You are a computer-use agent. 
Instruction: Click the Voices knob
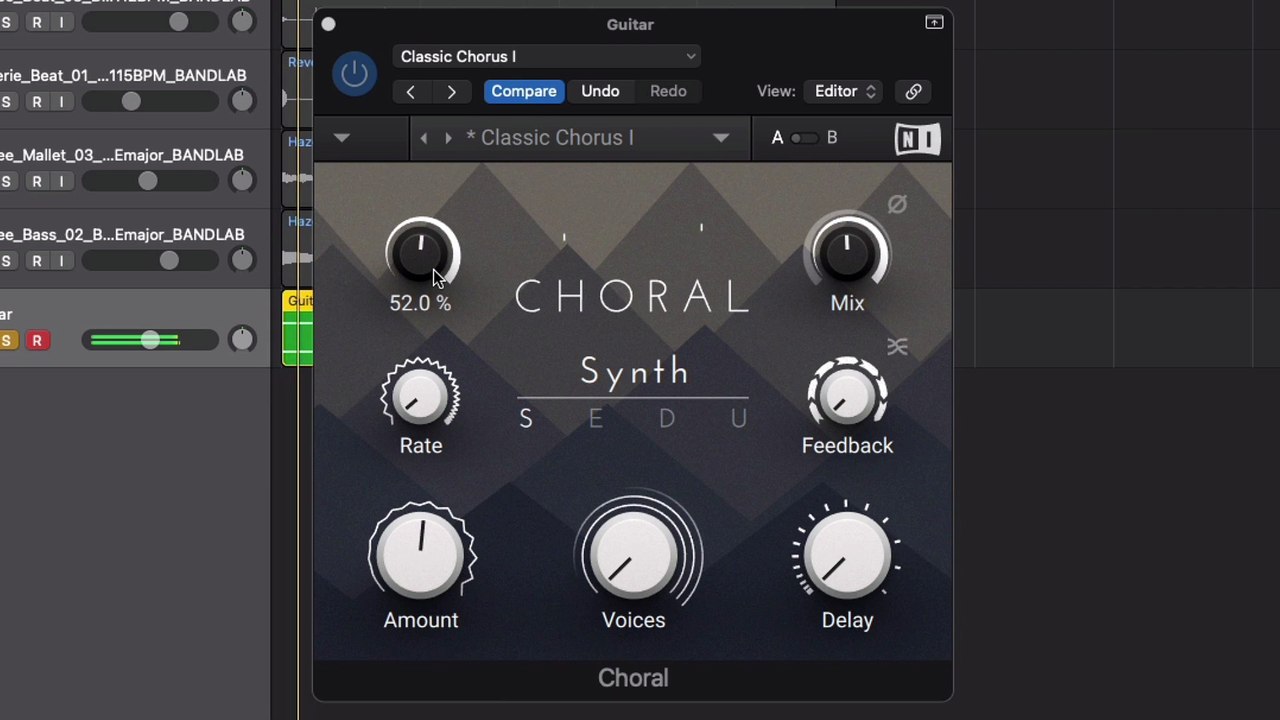click(x=634, y=554)
